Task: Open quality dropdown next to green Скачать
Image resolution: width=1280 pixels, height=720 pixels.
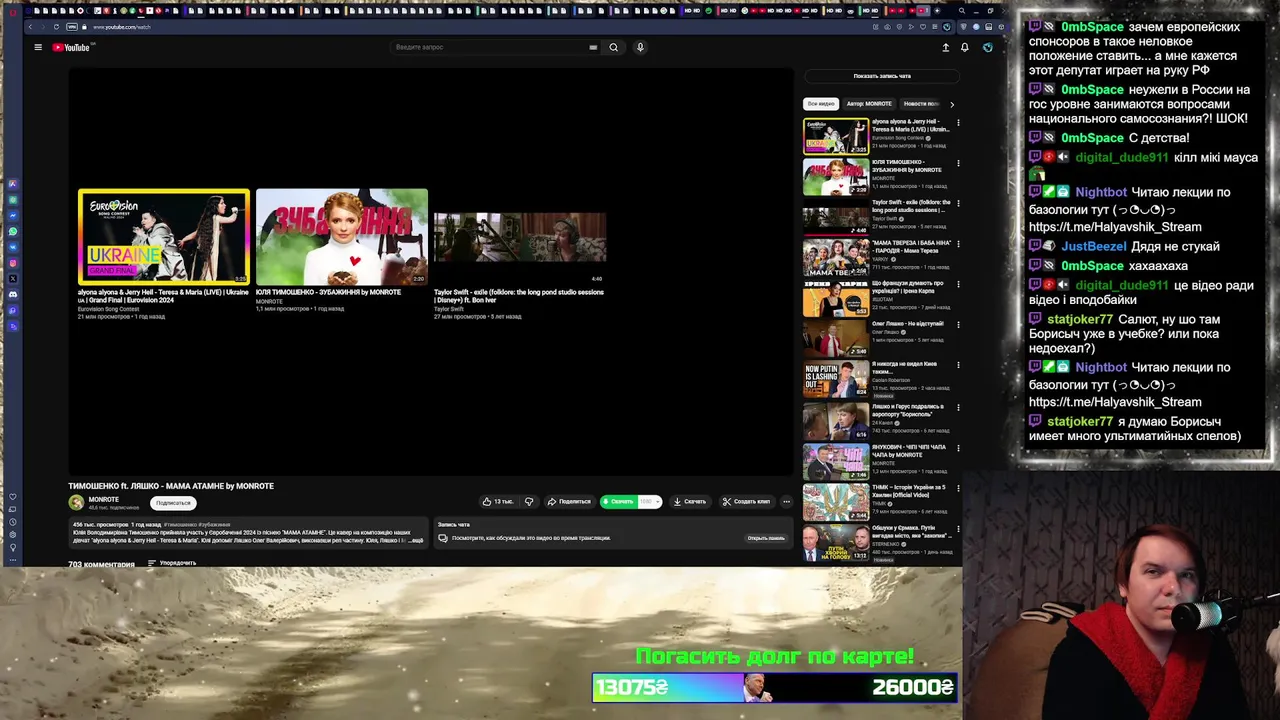Action: tap(650, 502)
